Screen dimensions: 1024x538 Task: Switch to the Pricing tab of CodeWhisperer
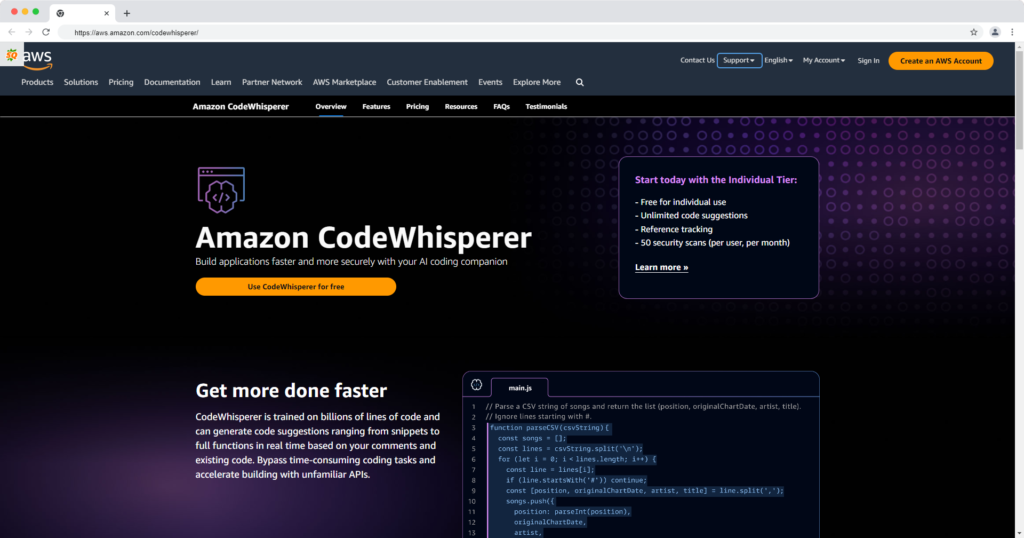point(417,106)
